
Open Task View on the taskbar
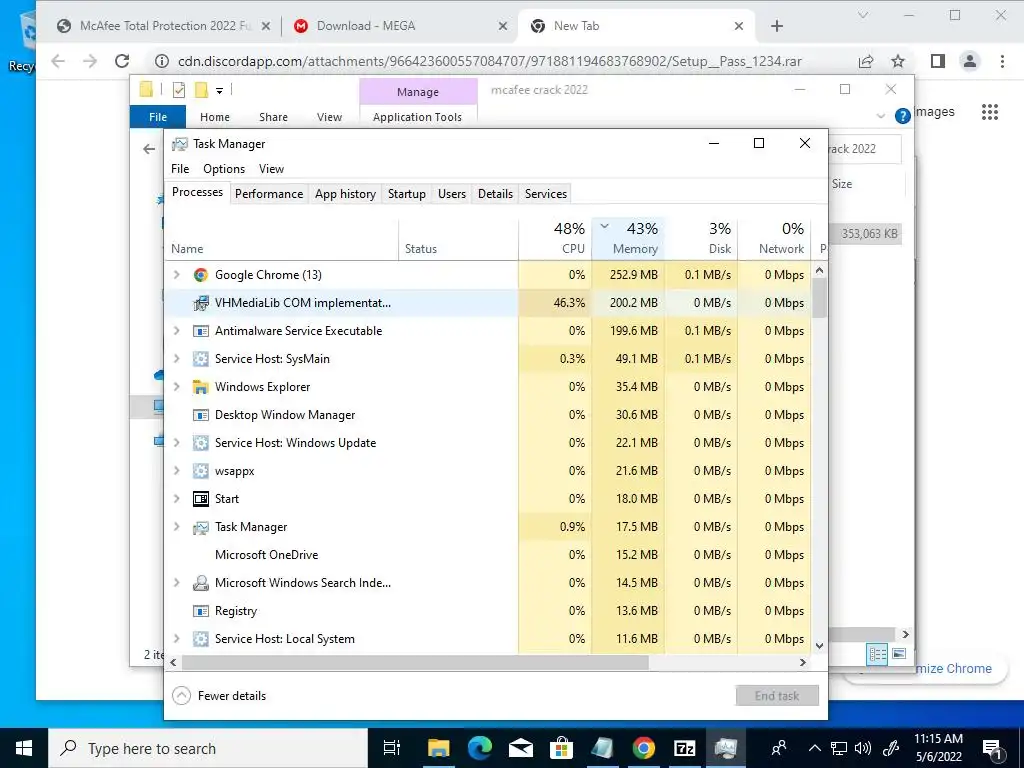pos(392,748)
